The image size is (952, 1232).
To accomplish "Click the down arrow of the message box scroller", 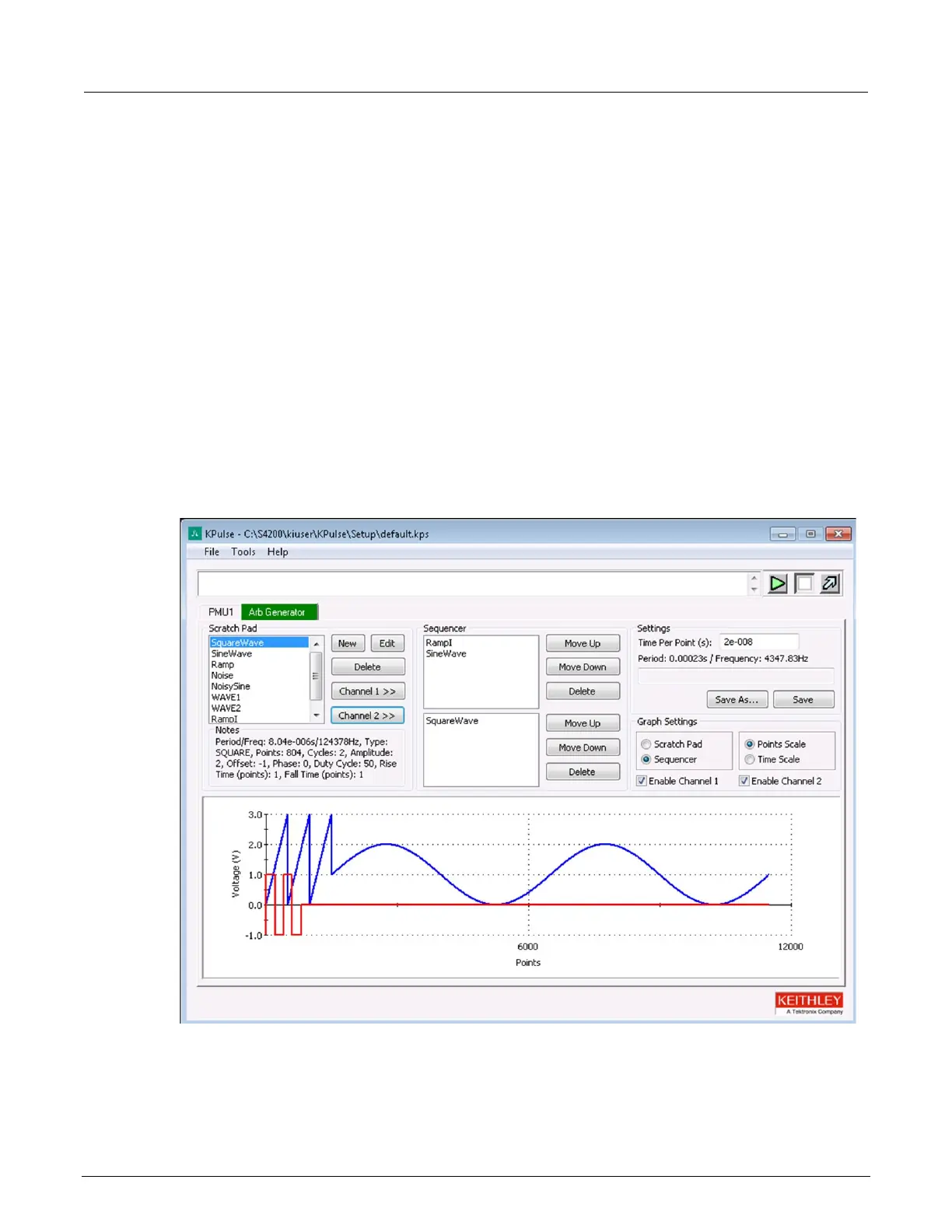I will tap(753, 590).
